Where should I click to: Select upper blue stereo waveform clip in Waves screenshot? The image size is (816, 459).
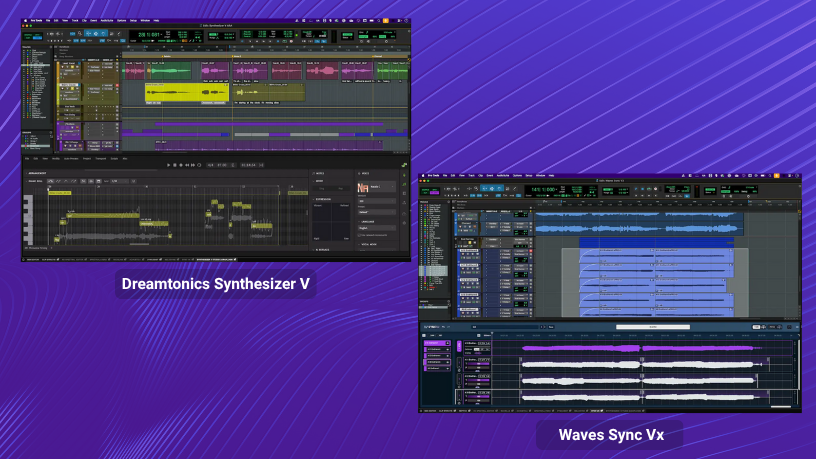pyautogui.click(x=640, y=224)
